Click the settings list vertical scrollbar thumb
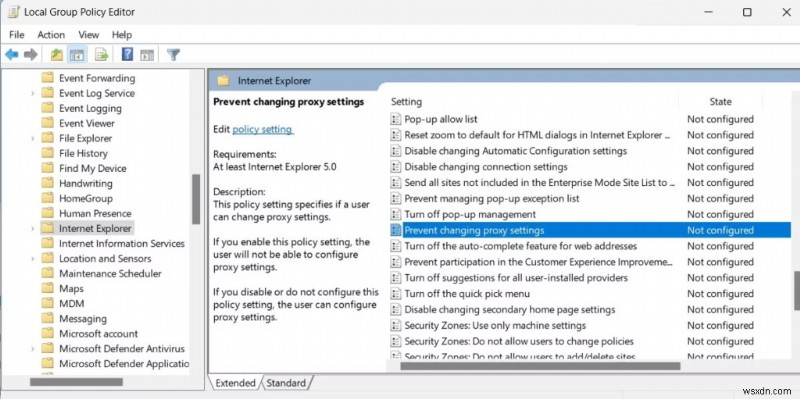This screenshot has width=800, height=399. pos(797,290)
